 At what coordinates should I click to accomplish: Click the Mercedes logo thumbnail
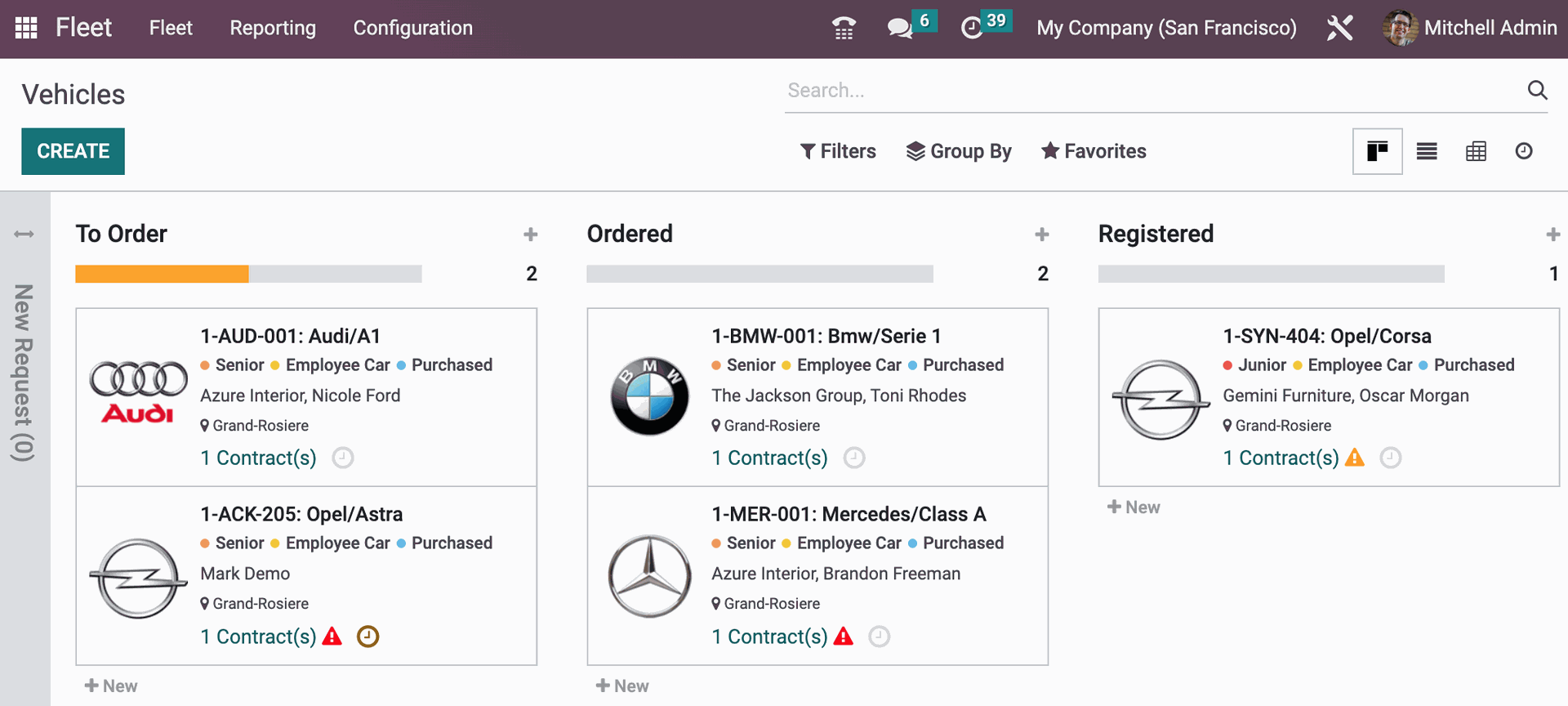coord(650,575)
